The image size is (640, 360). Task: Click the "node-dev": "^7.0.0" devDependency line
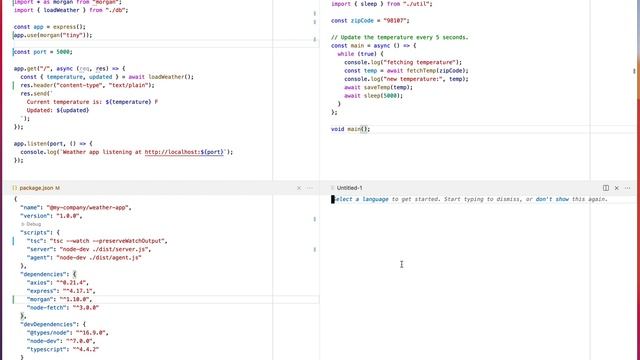tap(61, 341)
